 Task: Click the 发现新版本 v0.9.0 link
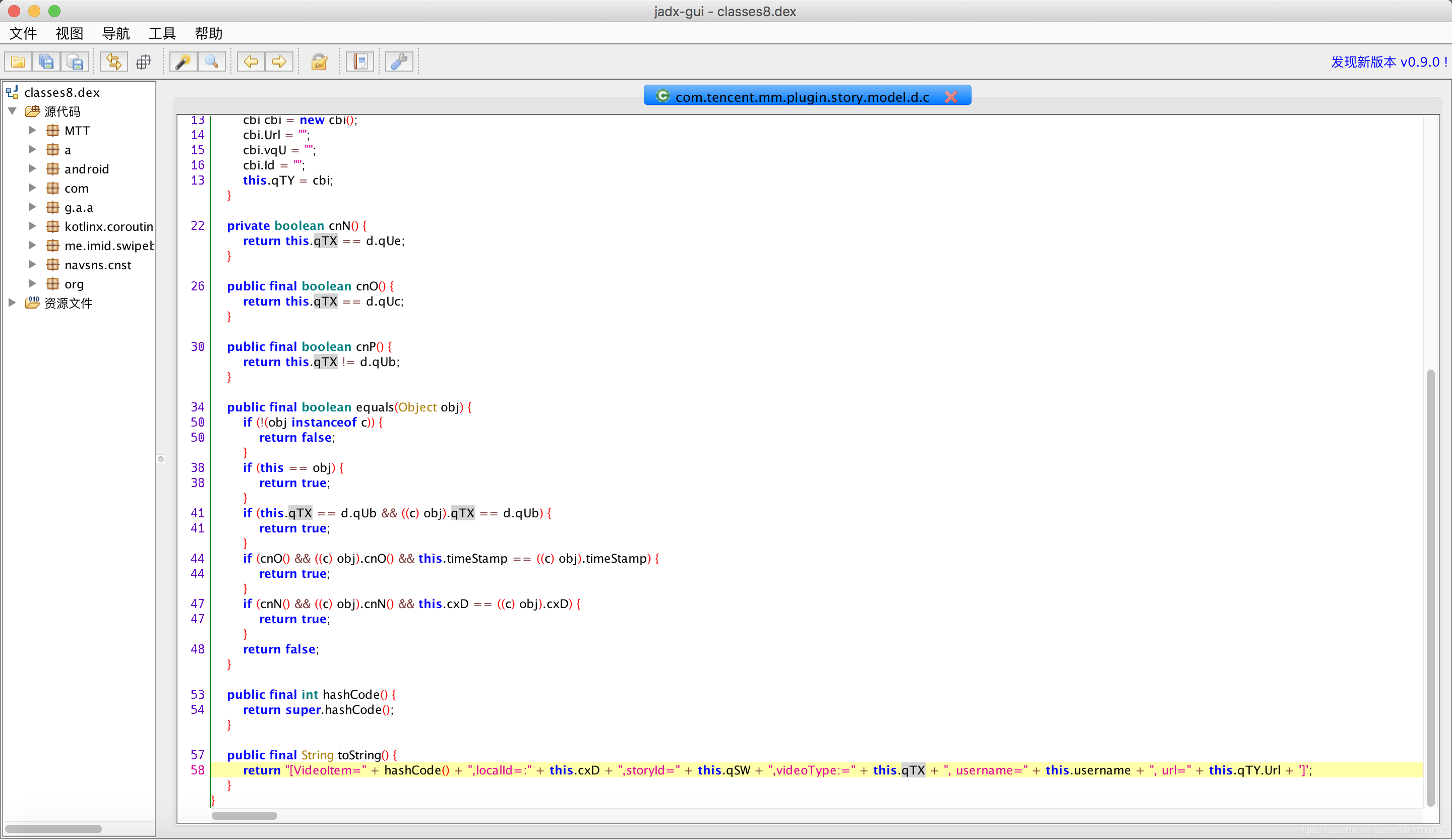click(1388, 62)
